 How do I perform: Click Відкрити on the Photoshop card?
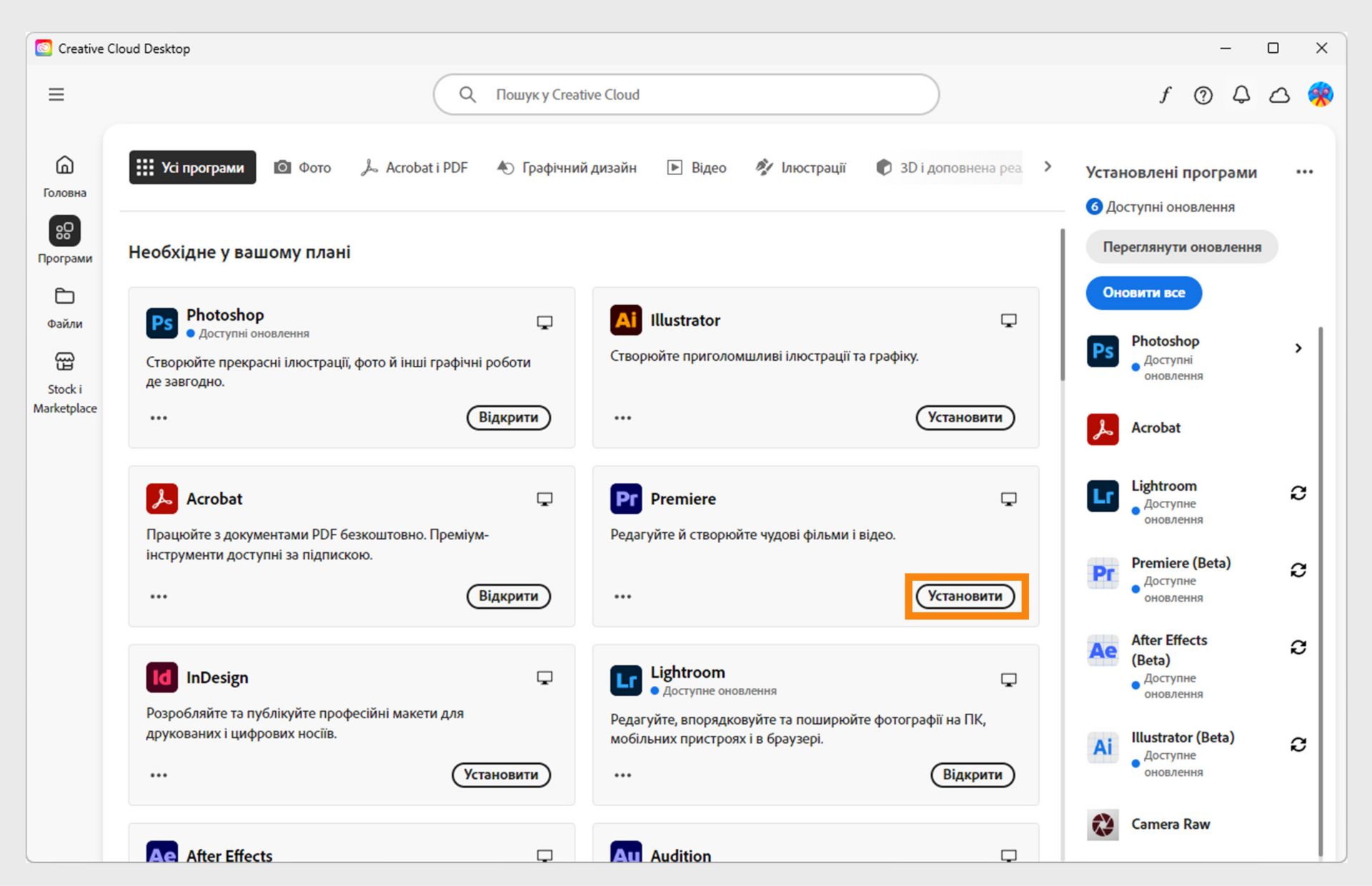(x=508, y=417)
